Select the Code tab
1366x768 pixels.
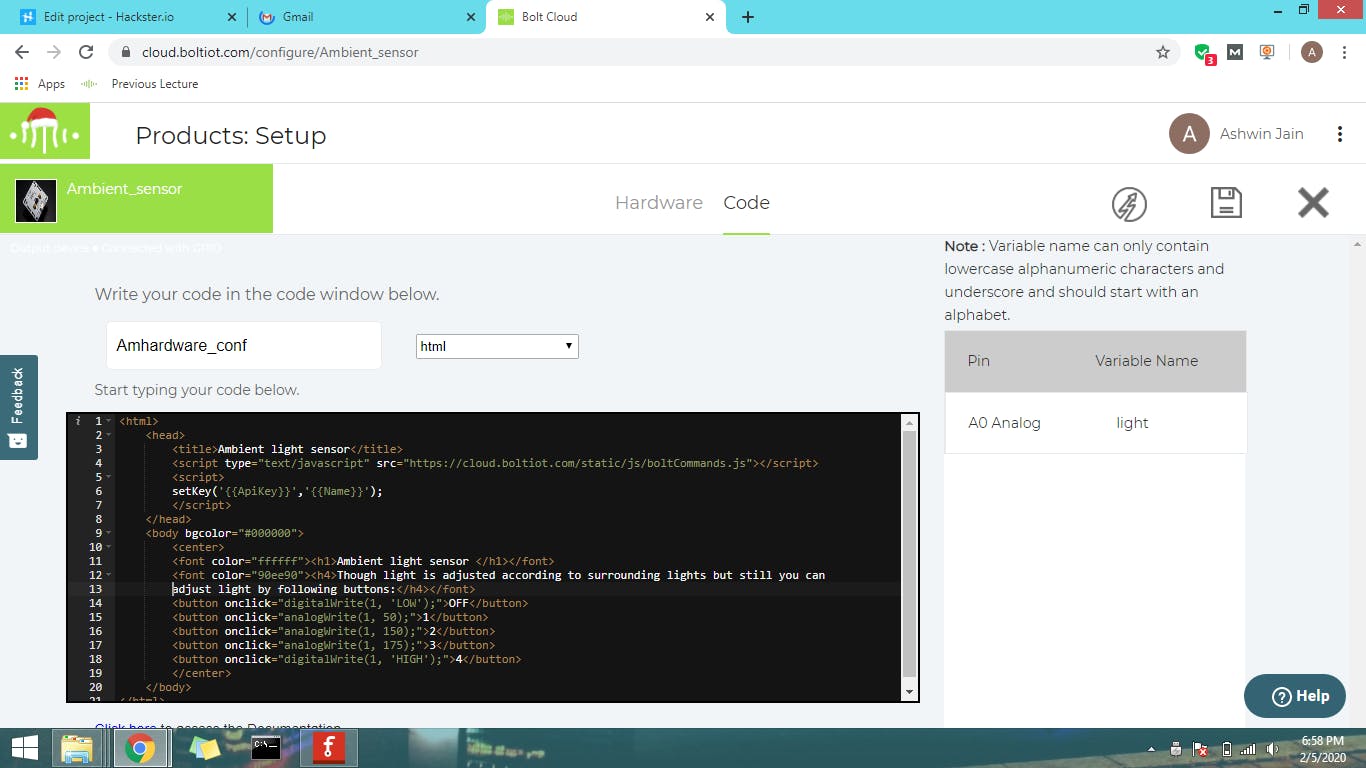[746, 203]
